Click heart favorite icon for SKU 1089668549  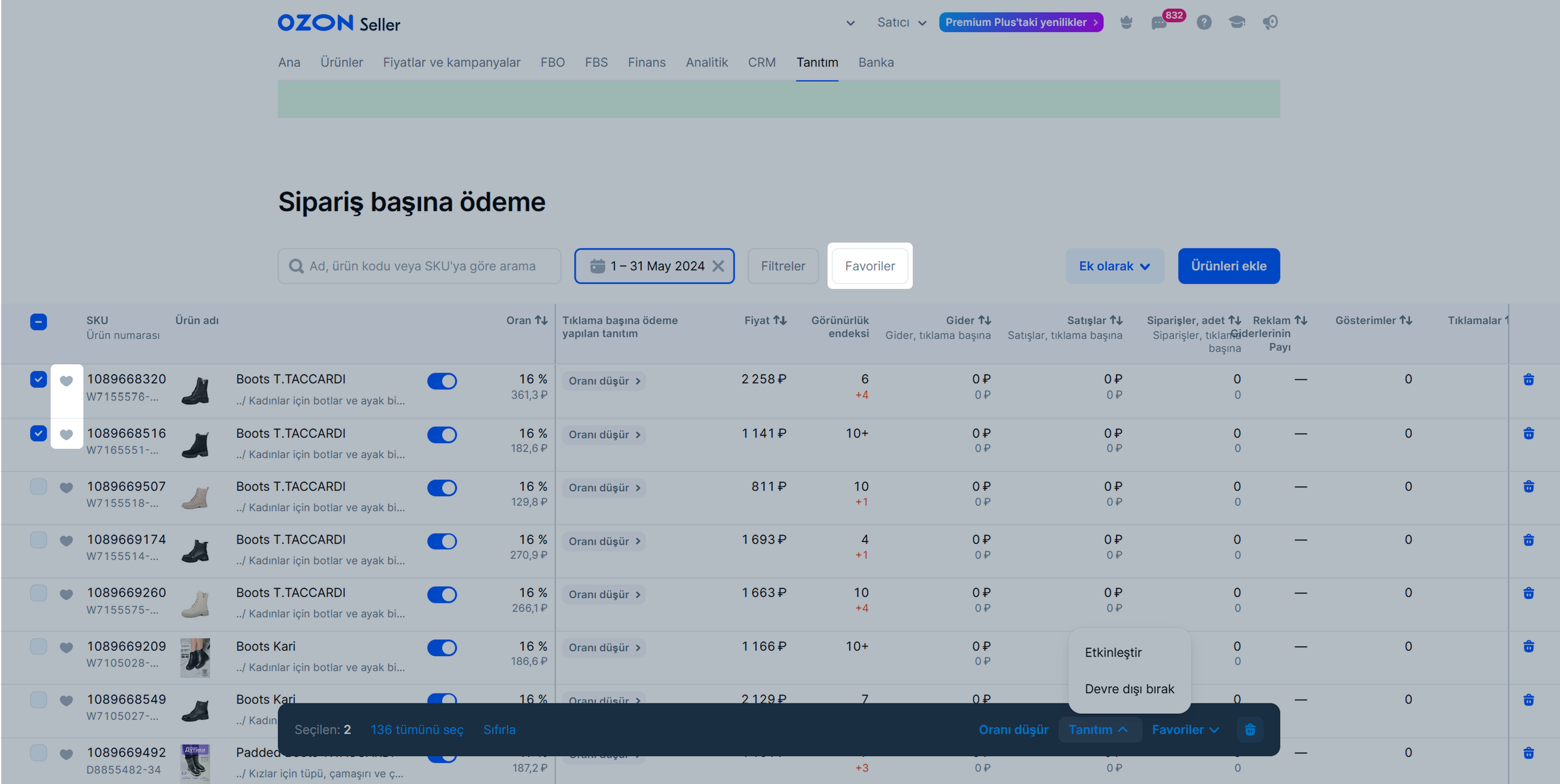[67, 701]
